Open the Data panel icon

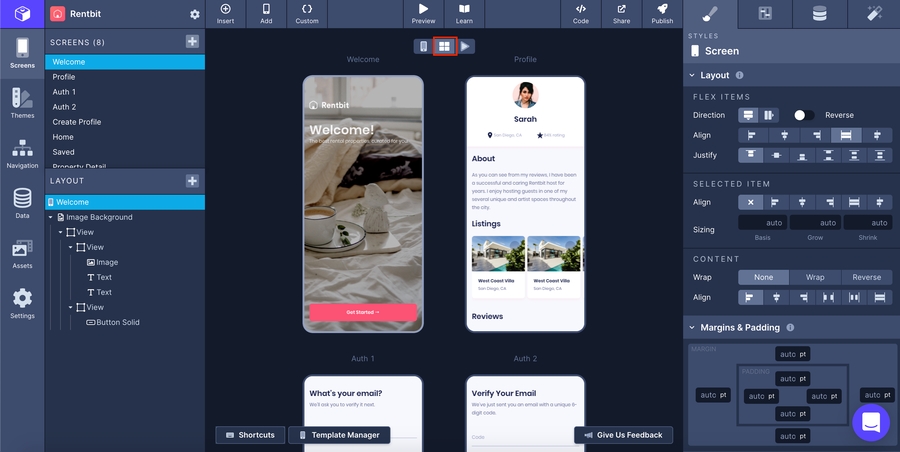(x=22, y=203)
